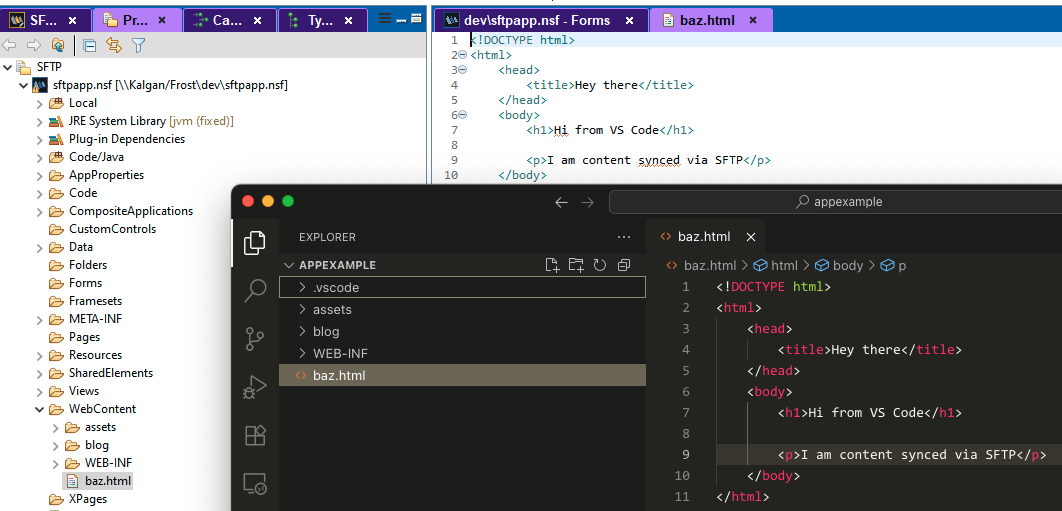
Task: Toggle Link with Editor in navigator toolbar
Action: click(x=113, y=45)
